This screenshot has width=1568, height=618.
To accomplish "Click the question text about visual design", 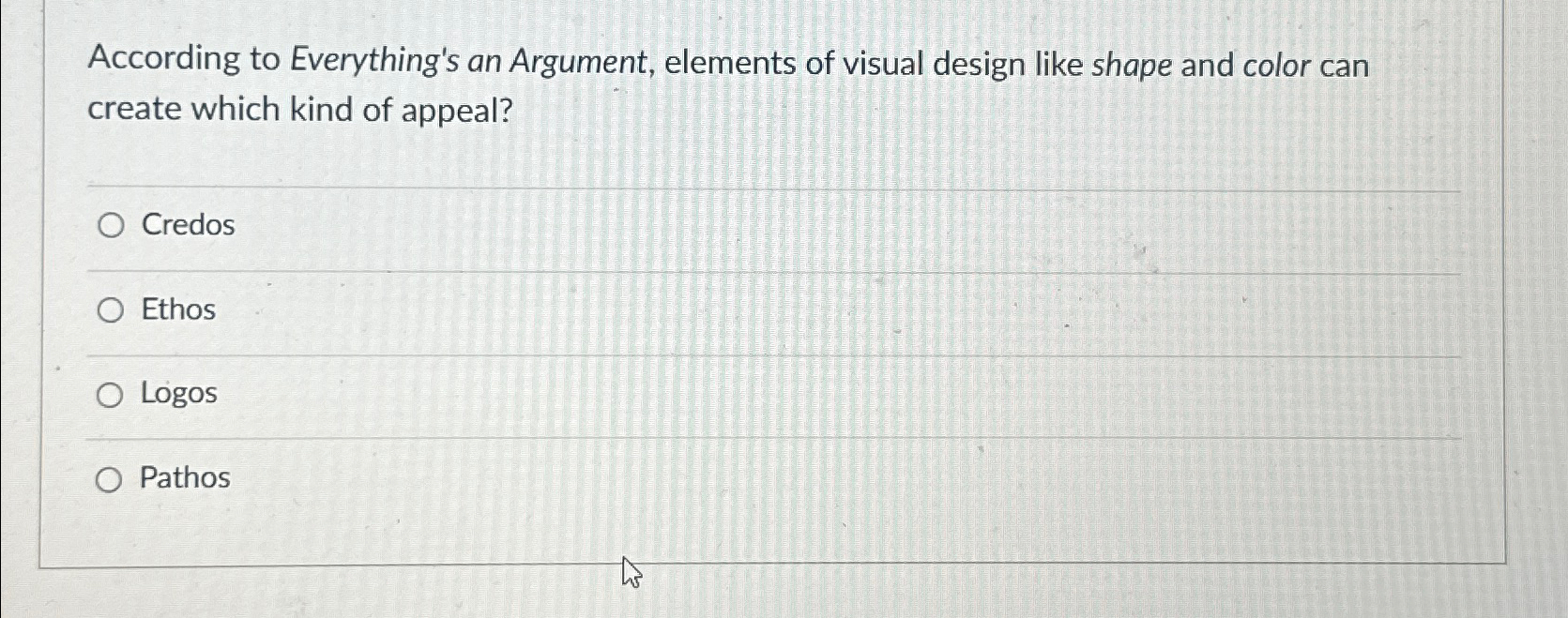I will tap(657, 84).
